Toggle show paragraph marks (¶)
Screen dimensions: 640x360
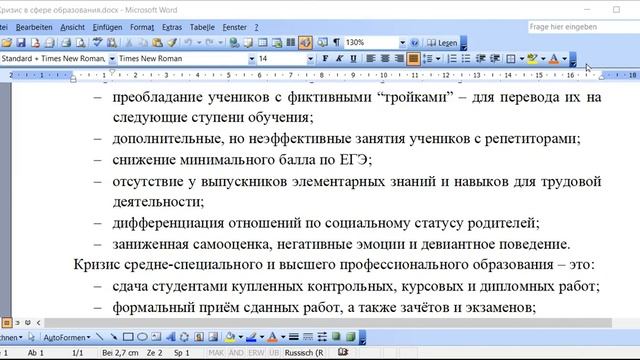pos(336,42)
